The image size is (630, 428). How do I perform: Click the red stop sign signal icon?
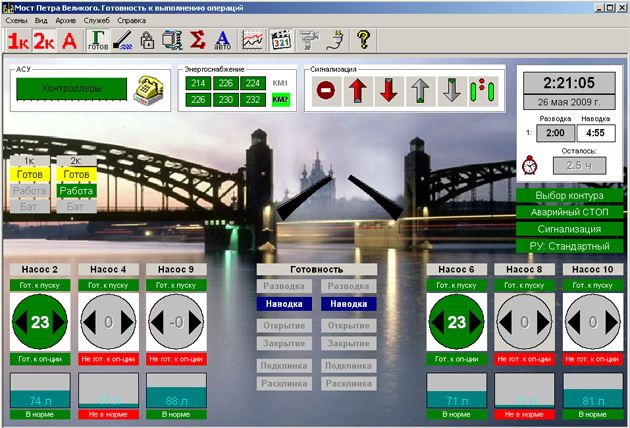pyautogui.click(x=325, y=90)
